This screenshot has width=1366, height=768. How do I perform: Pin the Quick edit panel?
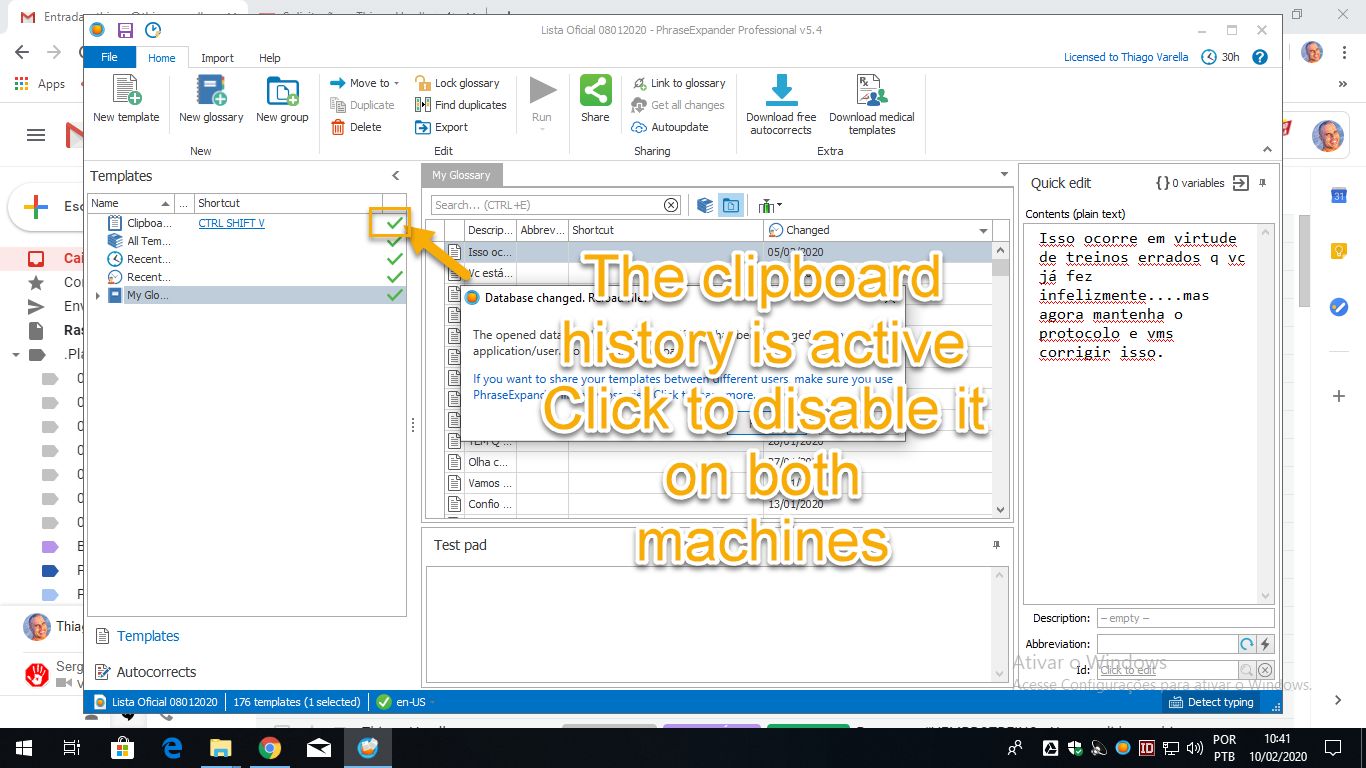pos(1262,183)
